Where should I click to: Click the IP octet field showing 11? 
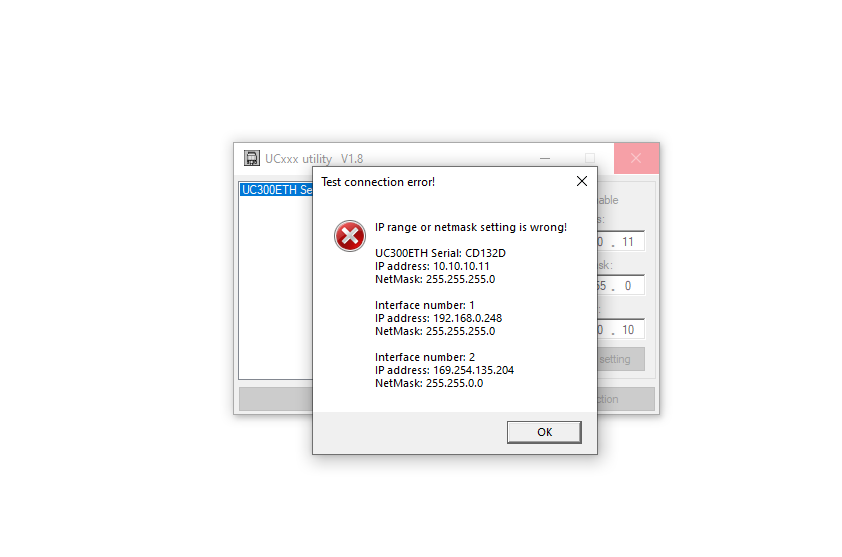click(x=628, y=242)
